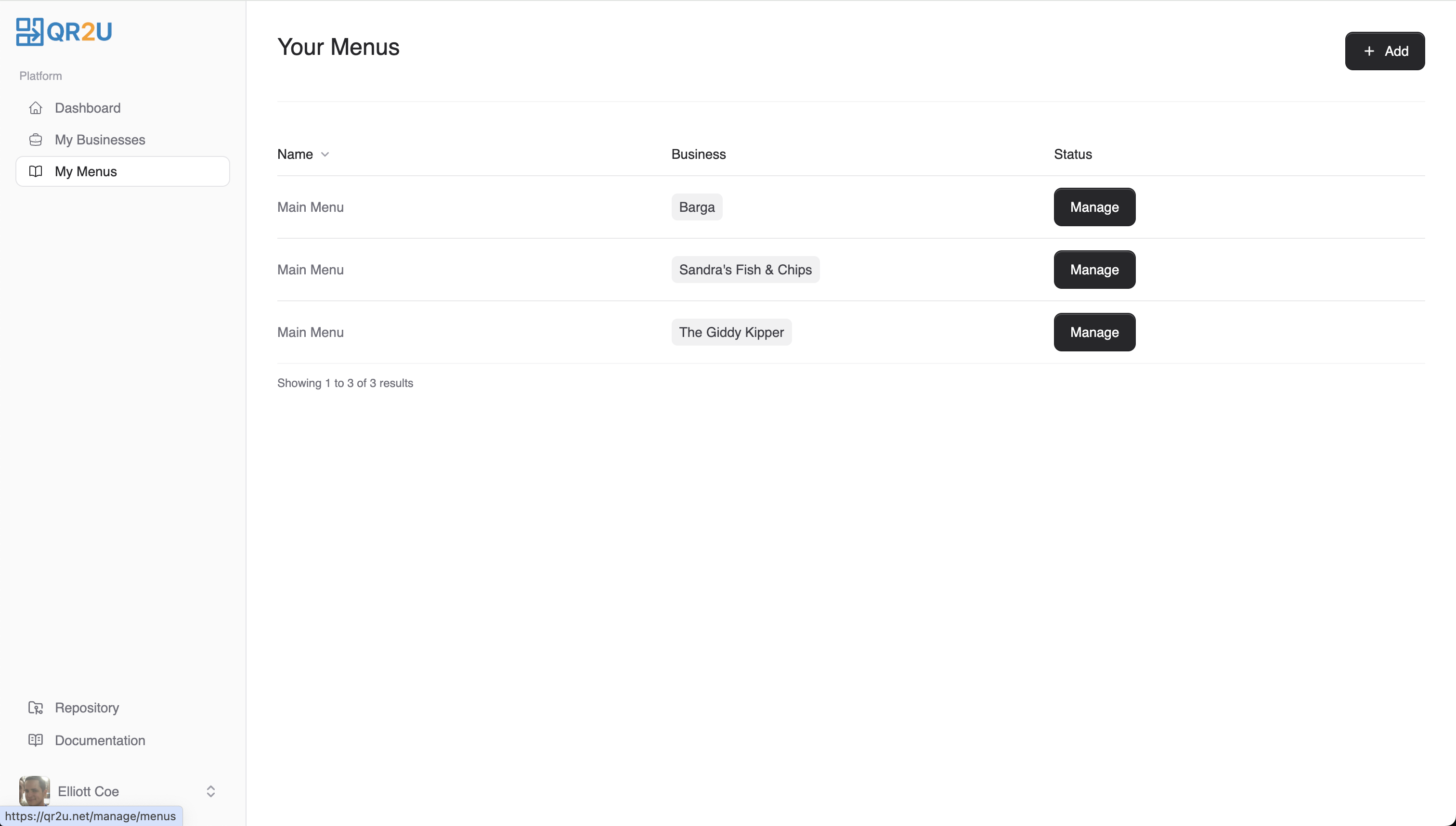Open the Dashboard page

point(87,108)
